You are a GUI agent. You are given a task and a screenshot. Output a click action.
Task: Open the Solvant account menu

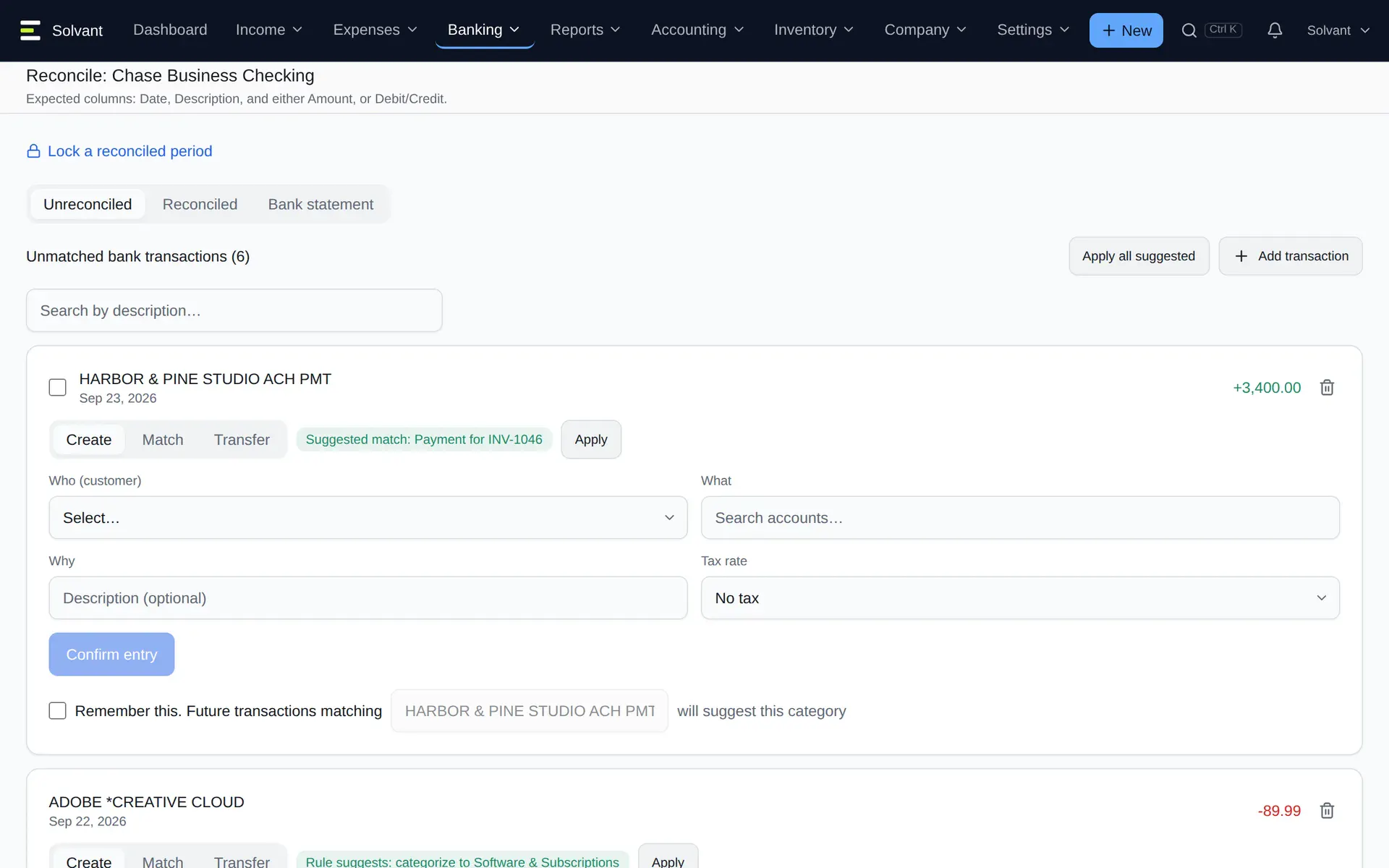point(1338,30)
